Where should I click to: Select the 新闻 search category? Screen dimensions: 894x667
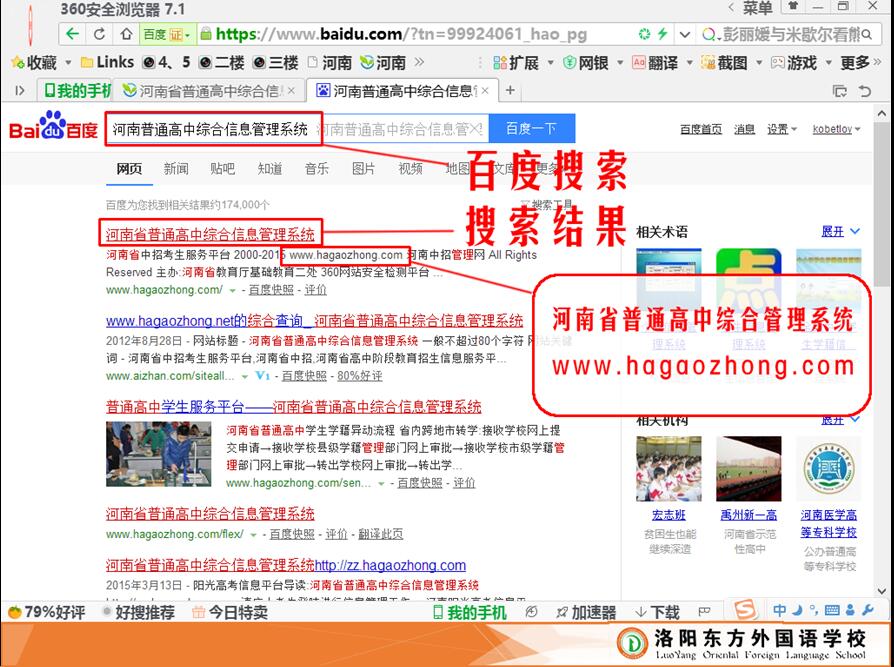[x=176, y=168]
